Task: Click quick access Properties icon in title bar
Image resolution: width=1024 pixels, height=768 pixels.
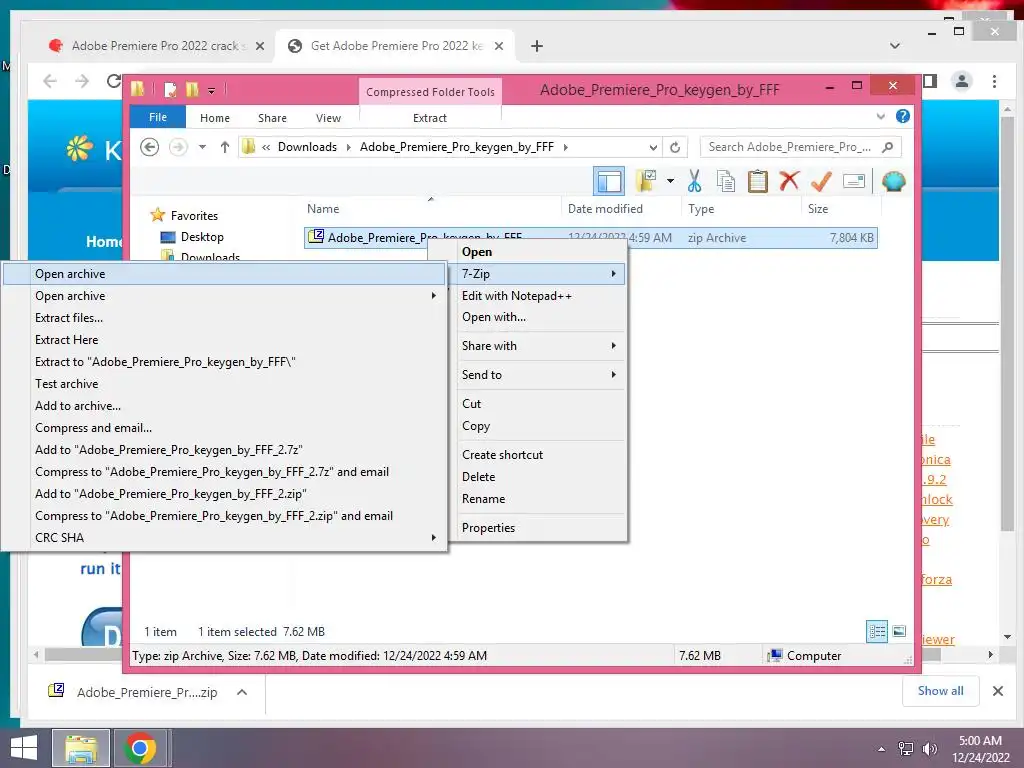Action: [x=170, y=89]
